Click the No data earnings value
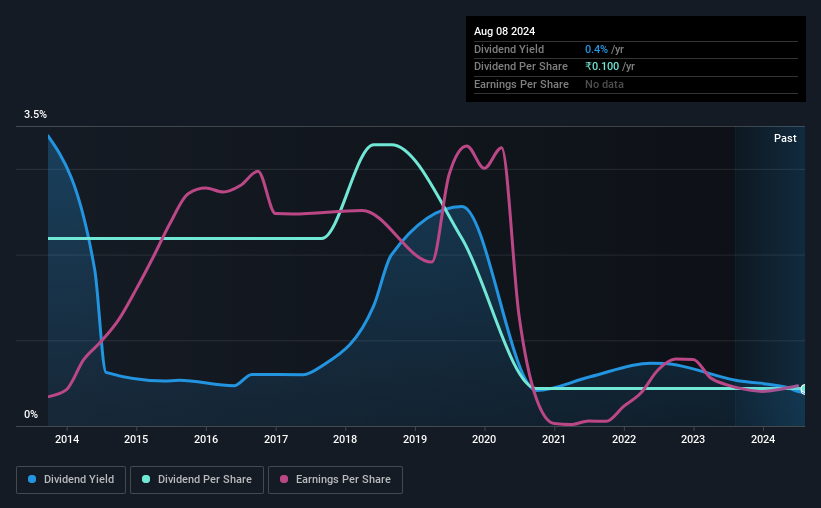The width and height of the screenshot is (821, 508). 604,84
